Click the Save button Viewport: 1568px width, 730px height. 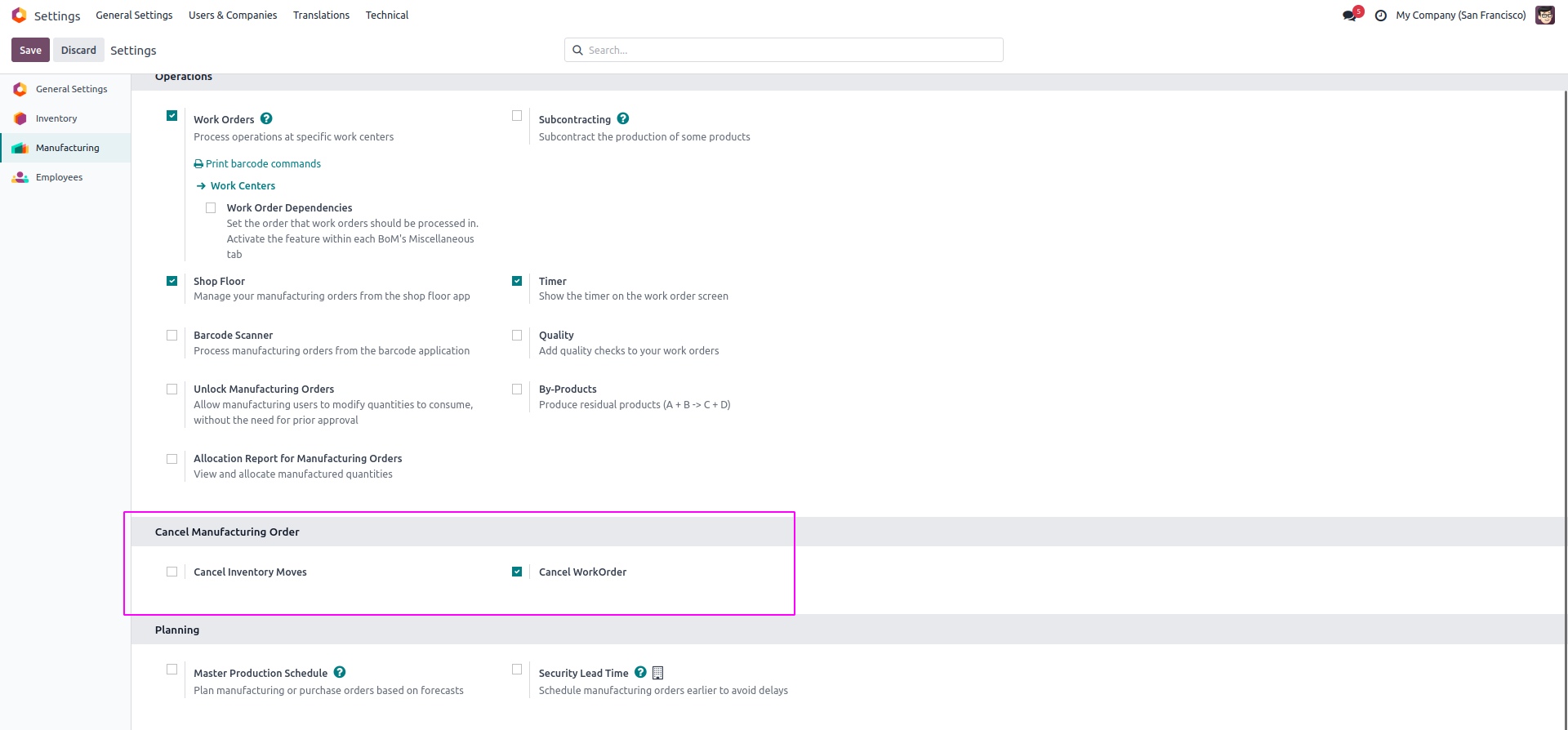click(x=30, y=50)
